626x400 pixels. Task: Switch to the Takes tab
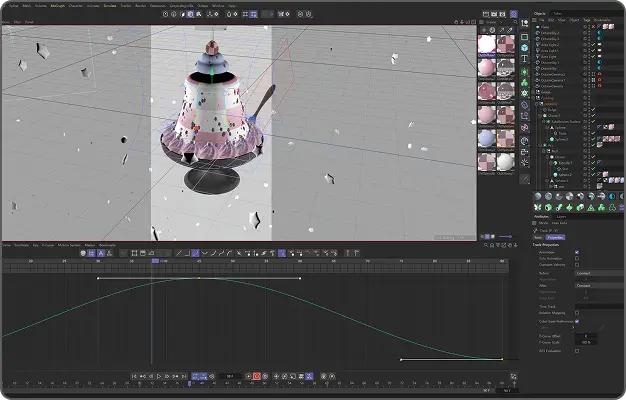557,13
